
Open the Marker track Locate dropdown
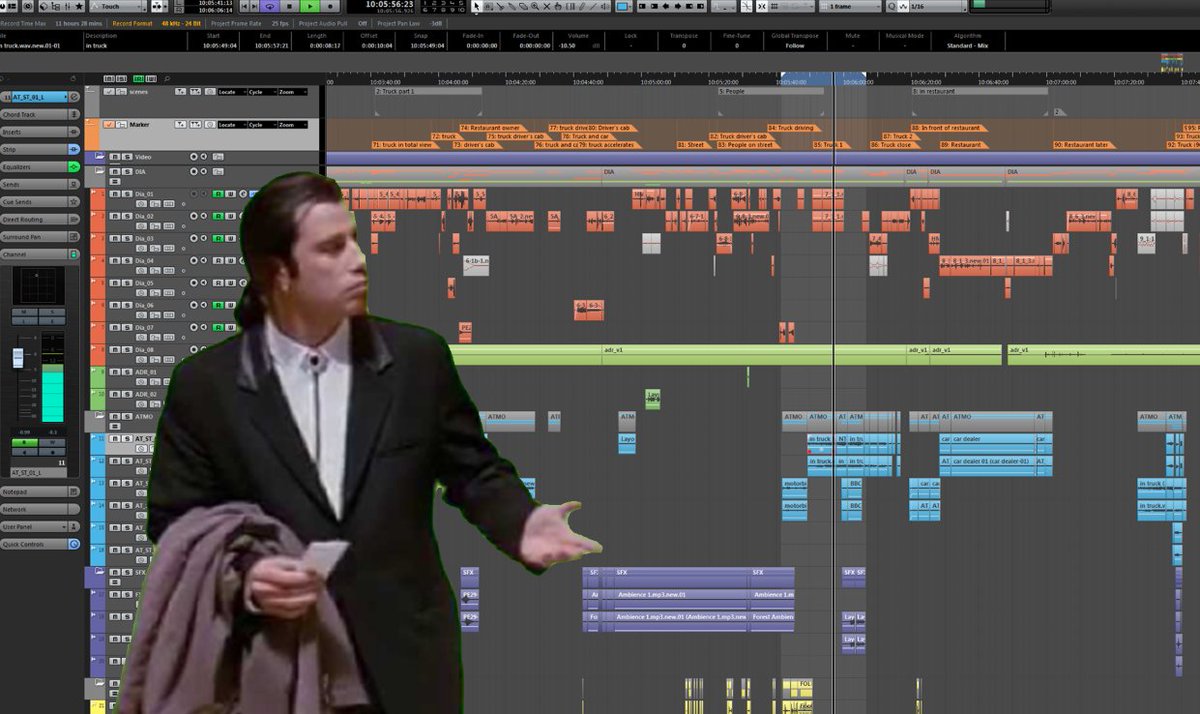232,124
